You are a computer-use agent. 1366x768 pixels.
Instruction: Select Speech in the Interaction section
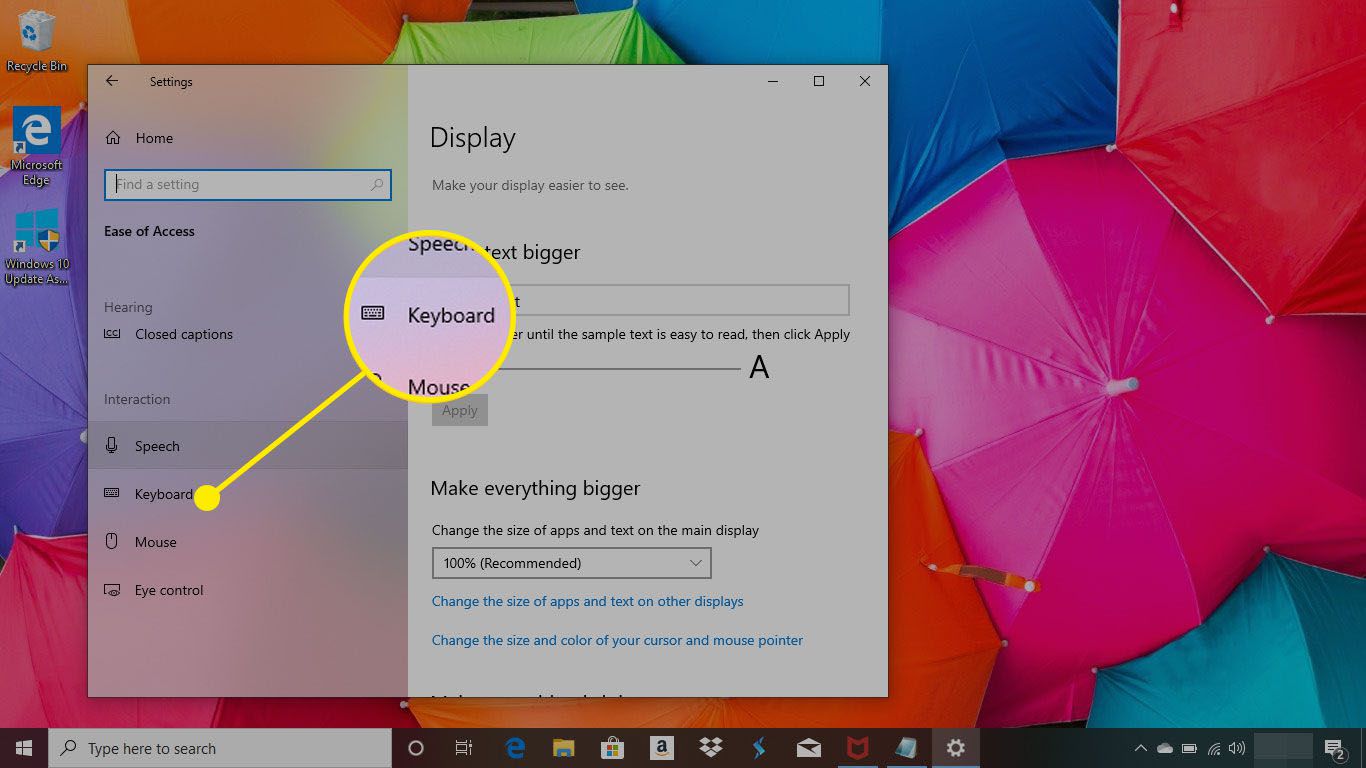click(247, 446)
